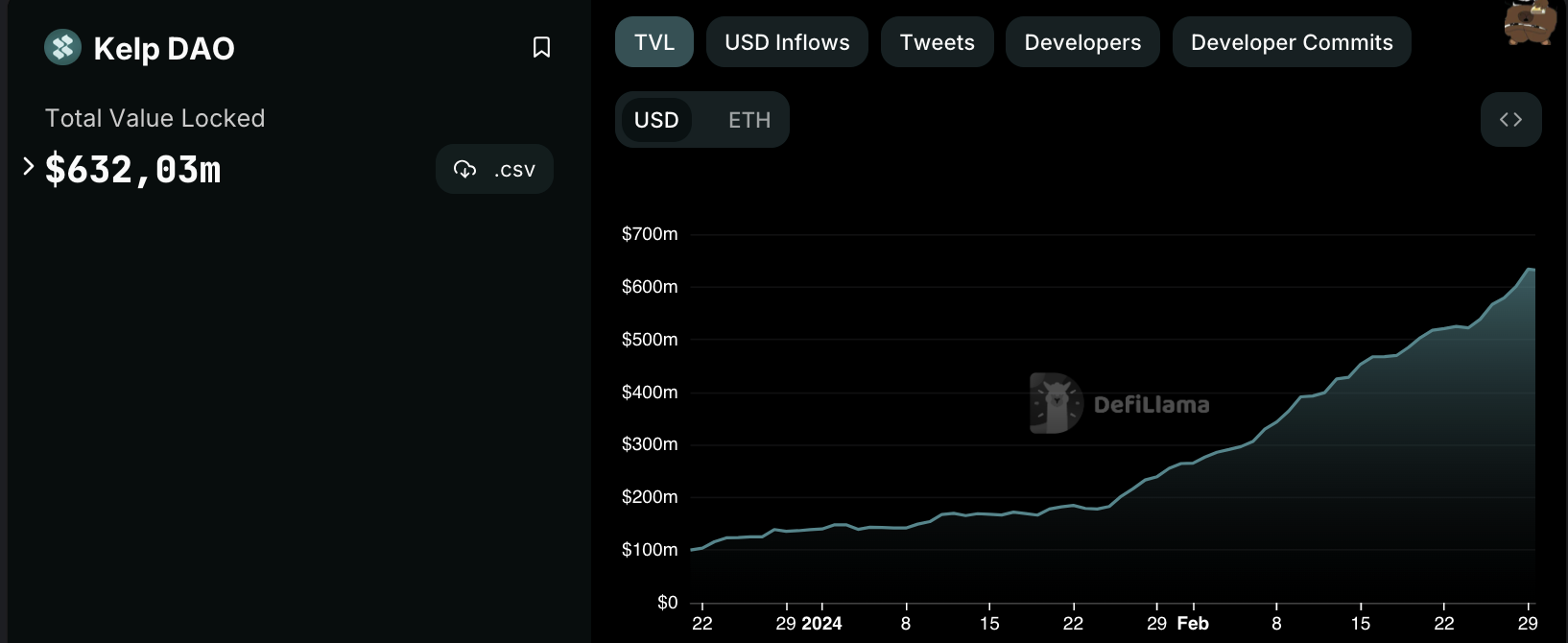Show the Developers chart metric
The image size is (1568, 643).
click(1082, 42)
